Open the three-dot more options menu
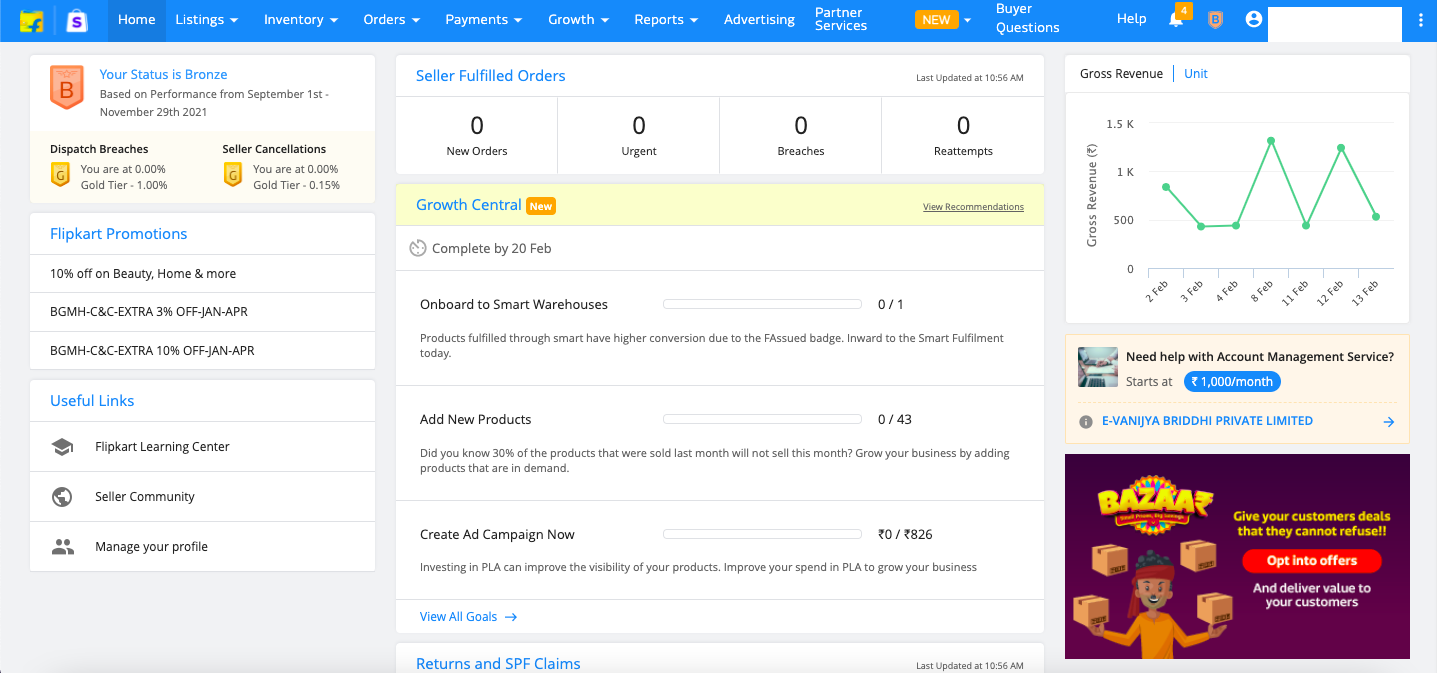The width and height of the screenshot is (1437, 673). tap(1421, 19)
